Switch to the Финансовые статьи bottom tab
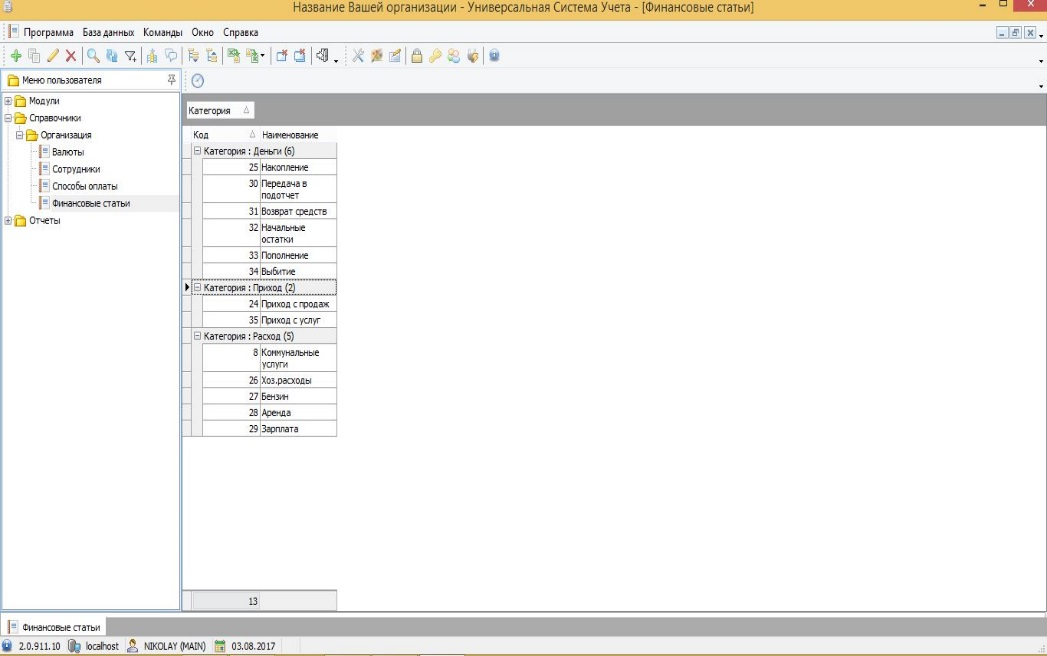The width and height of the screenshot is (1047, 656). click(x=54, y=627)
